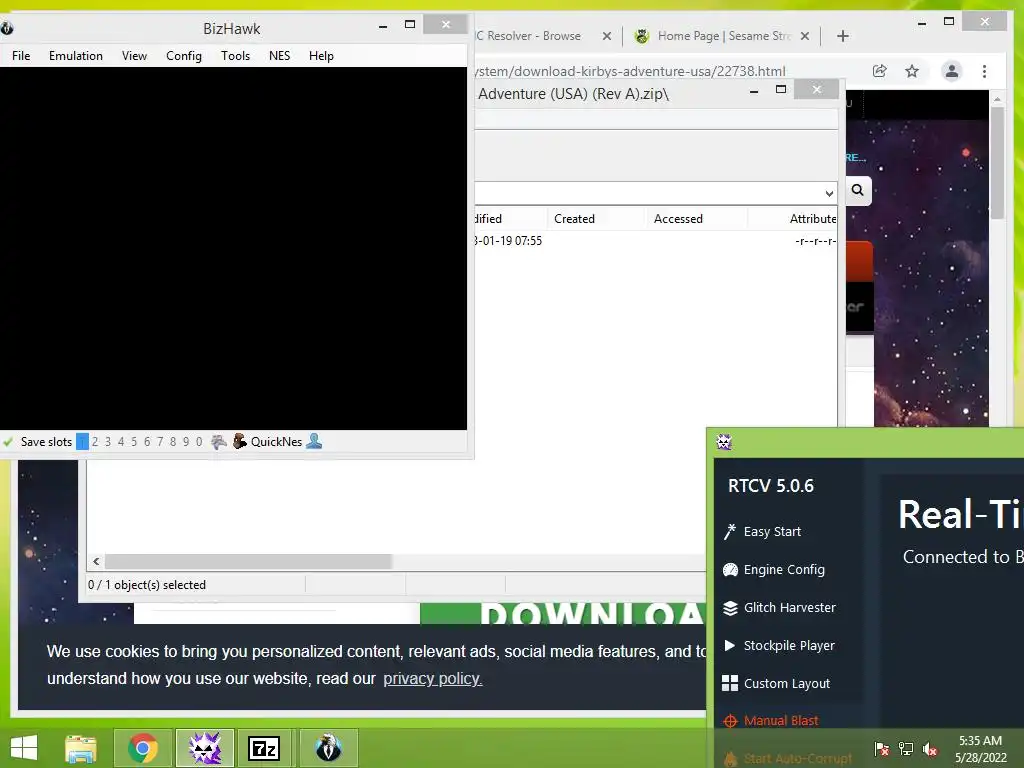Open the Tools menu in BizHawk
This screenshot has height=768, width=1024.
pyautogui.click(x=235, y=56)
